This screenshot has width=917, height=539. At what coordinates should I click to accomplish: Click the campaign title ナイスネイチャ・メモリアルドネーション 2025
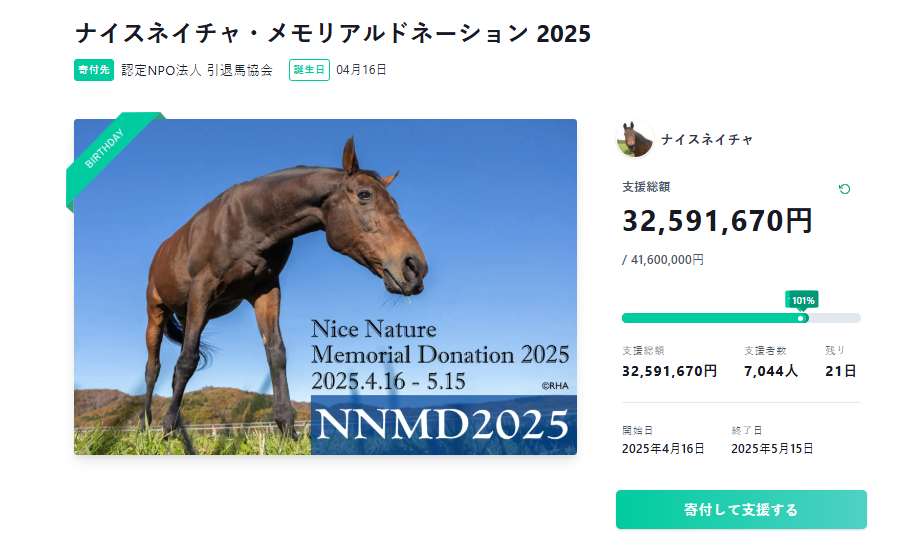point(333,33)
